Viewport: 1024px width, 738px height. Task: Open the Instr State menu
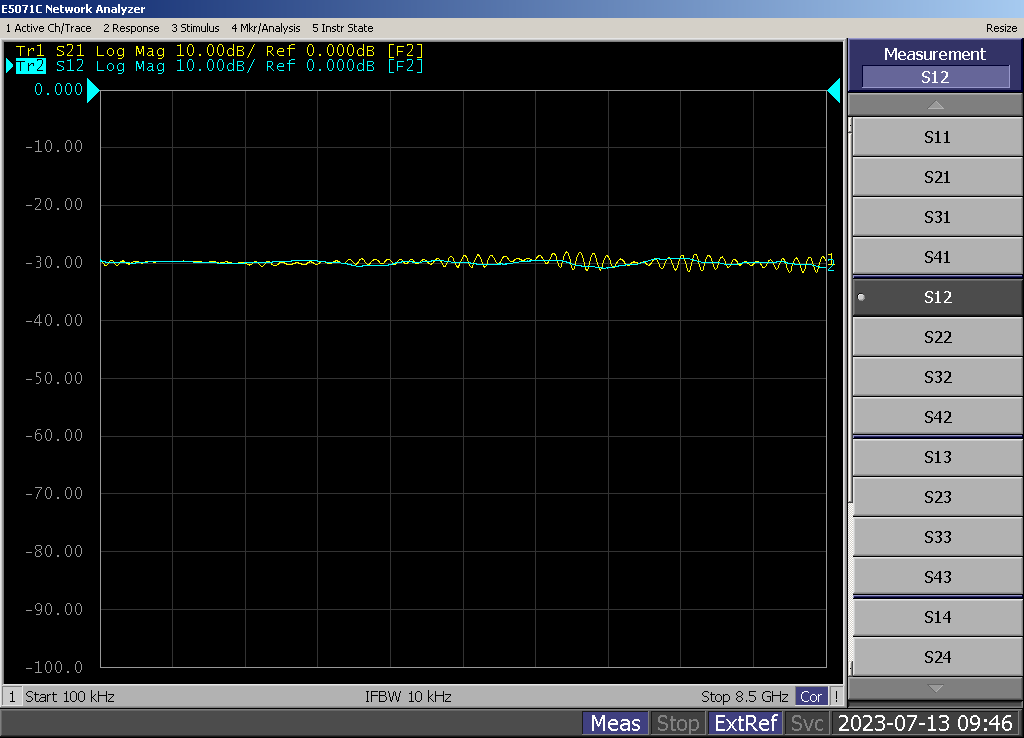tap(342, 28)
